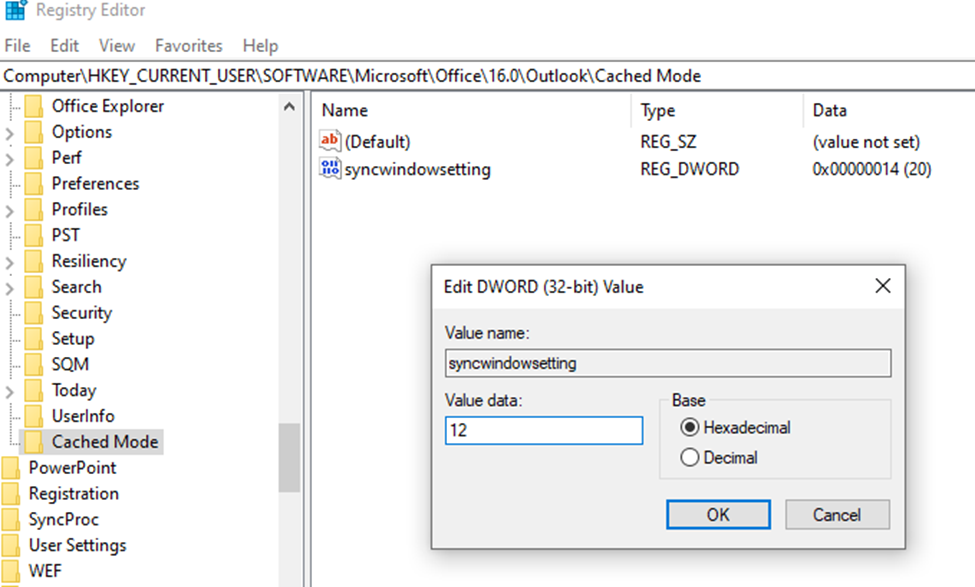
Task: Select the UserInfo folder icon
Action: 34,416
